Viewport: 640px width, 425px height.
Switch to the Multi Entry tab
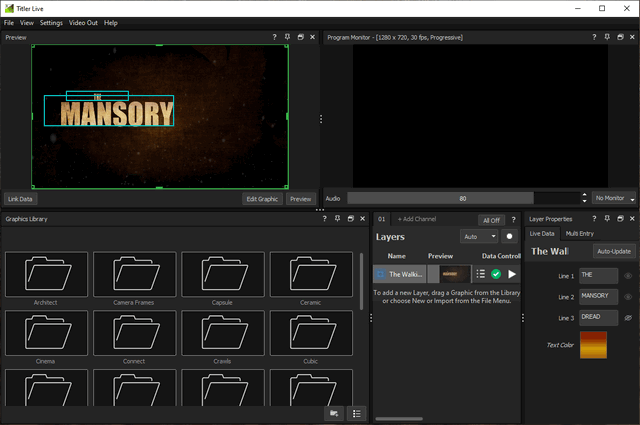(x=579, y=233)
